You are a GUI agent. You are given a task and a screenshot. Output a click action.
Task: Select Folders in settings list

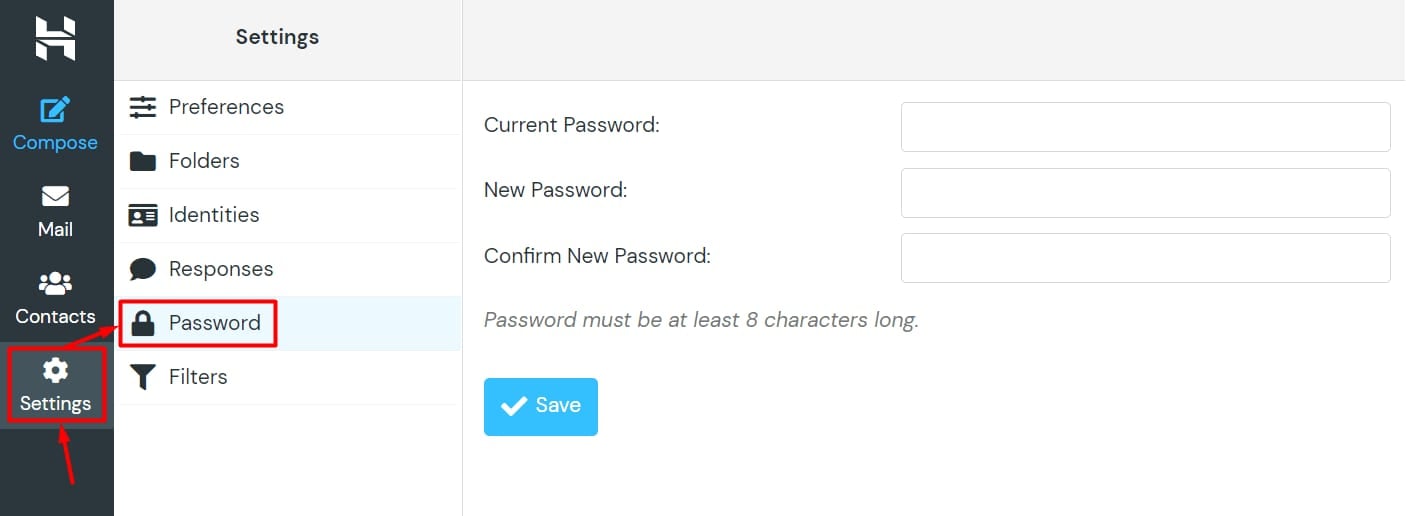pos(204,161)
